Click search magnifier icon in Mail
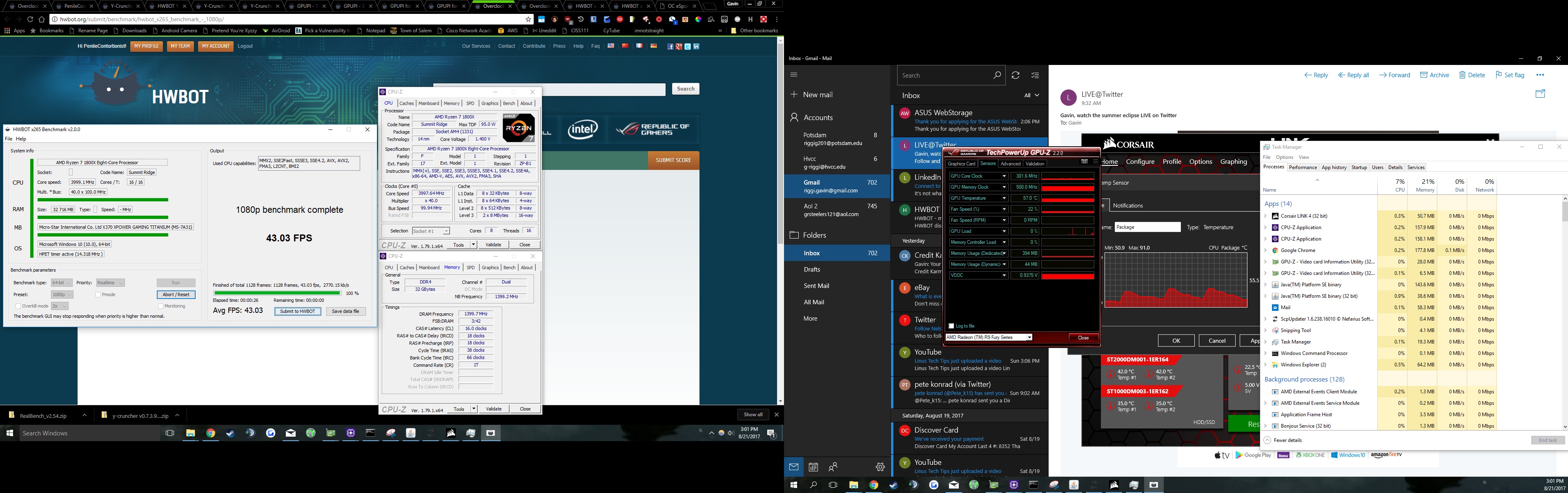The image size is (1568, 493). point(996,76)
